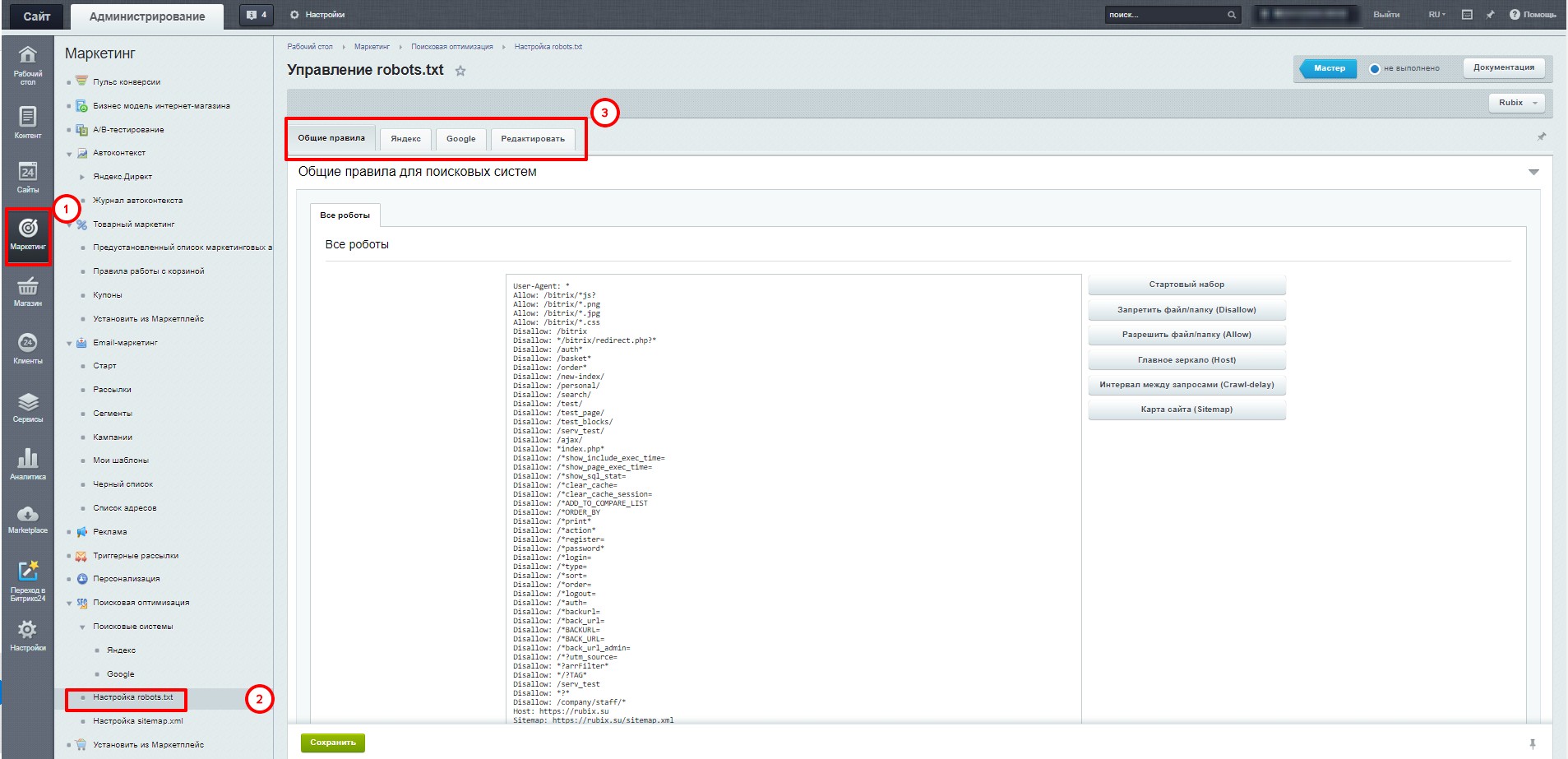Open the Магазин basket icon
The height and width of the screenshot is (759, 1568).
27,291
